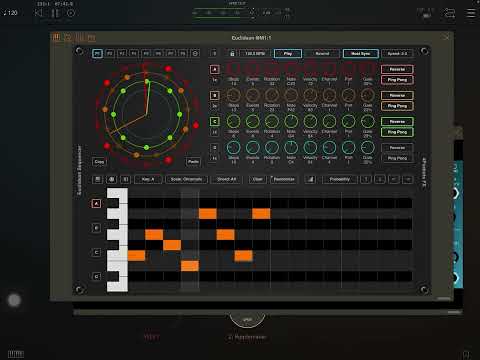Click track B Events knob
This screenshot has width=480, height=360.
pos(253,96)
